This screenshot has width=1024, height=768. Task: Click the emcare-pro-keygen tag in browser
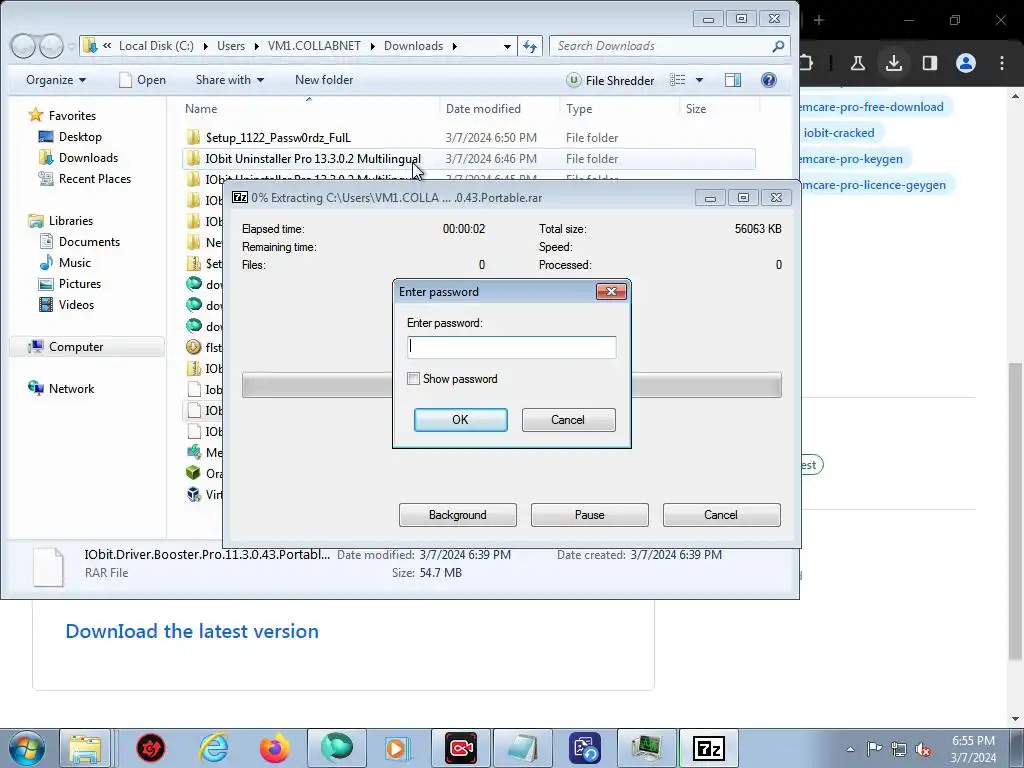point(852,159)
